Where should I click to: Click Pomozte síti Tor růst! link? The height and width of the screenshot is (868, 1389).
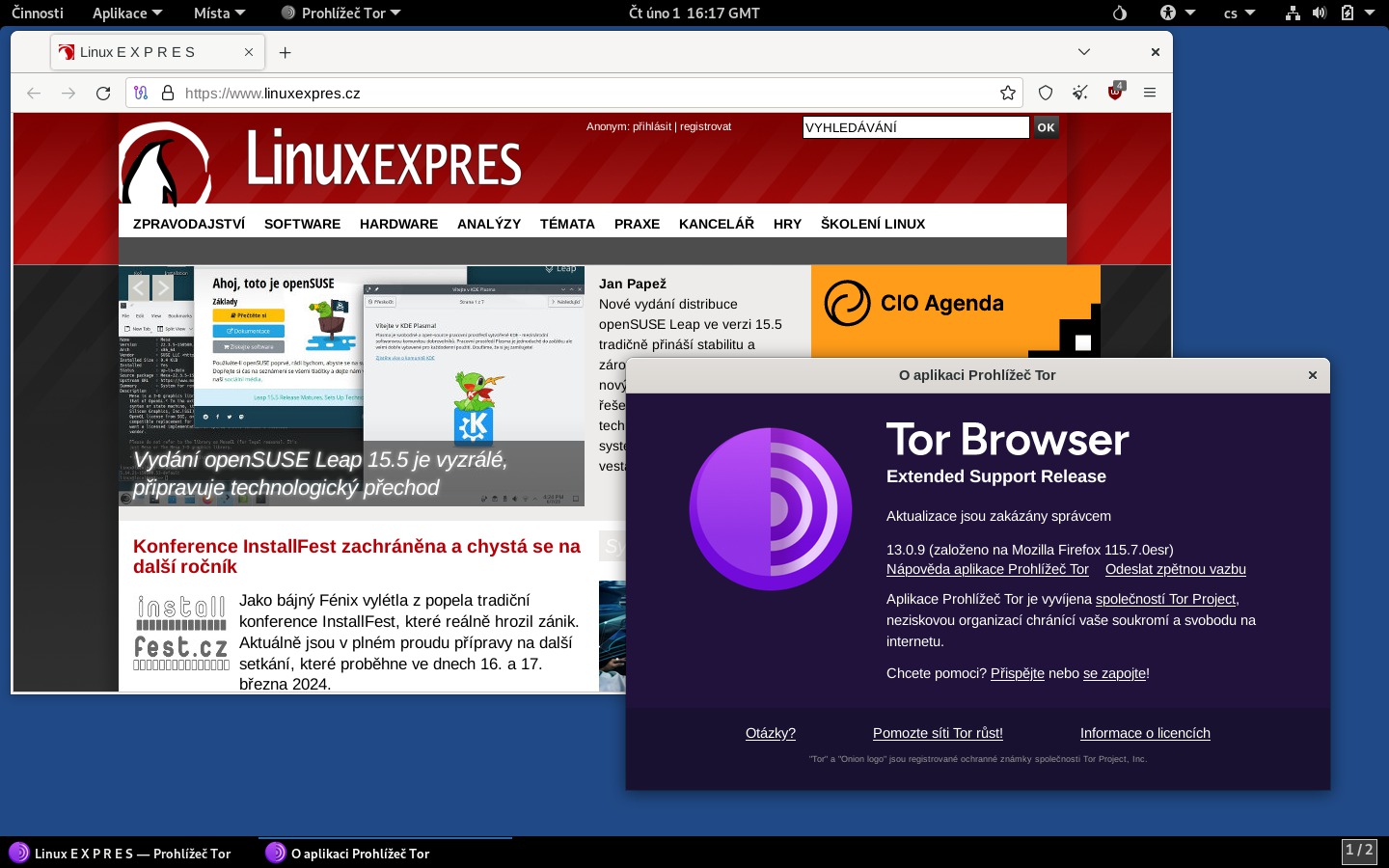pyautogui.click(x=938, y=733)
